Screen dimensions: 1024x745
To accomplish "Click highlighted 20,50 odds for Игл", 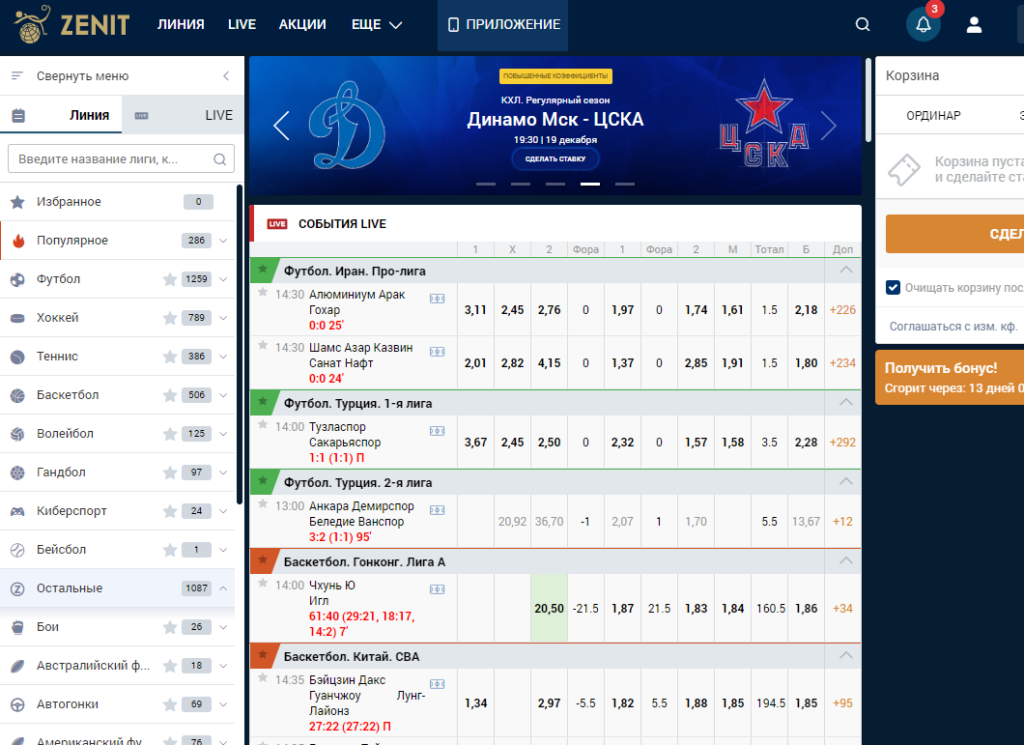I will [x=549, y=608].
